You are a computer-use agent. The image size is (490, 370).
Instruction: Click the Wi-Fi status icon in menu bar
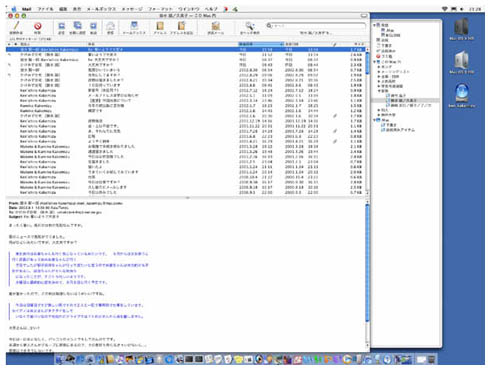[445, 9]
